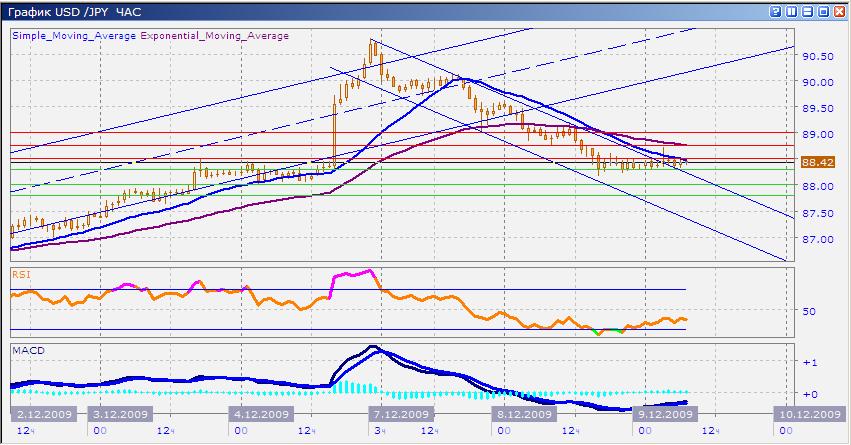Maximize the USD/JPY chart window
Viewport: 851px width, 445px height.
click(x=823, y=11)
